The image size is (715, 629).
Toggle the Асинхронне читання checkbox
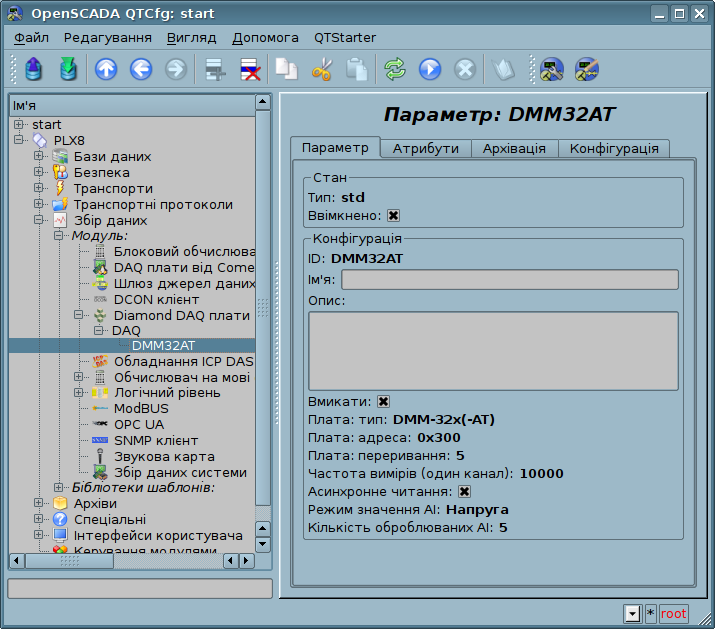(x=464, y=491)
